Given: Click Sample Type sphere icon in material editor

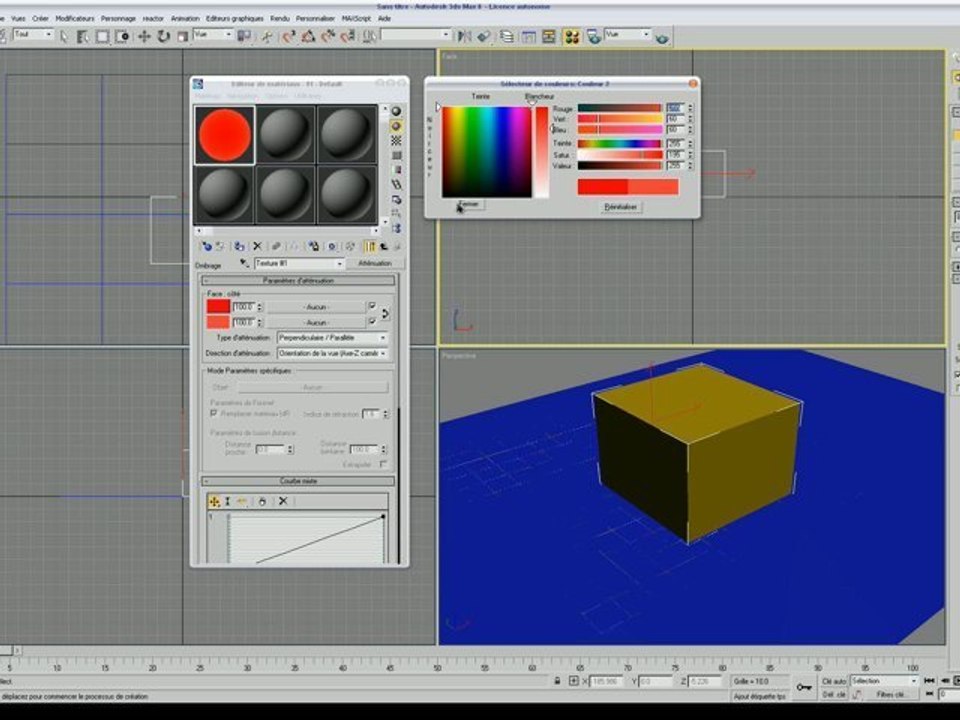Looking at the screenshot, I should point(396,111).
